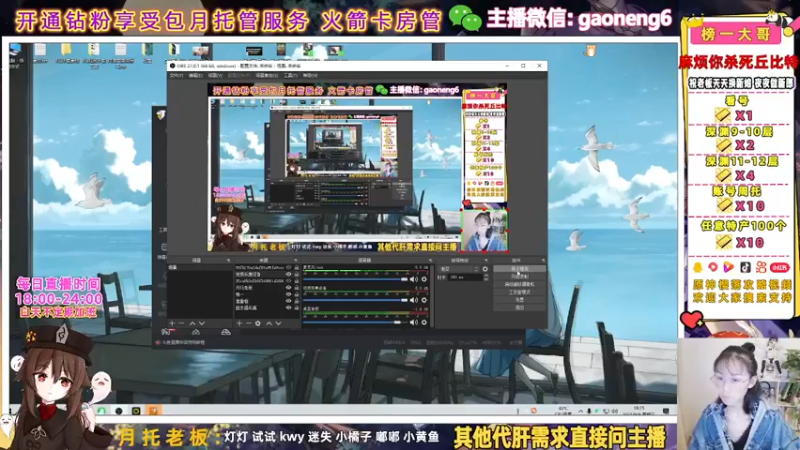
Task: Hide the 榜一 source
Action: point(289,294)
